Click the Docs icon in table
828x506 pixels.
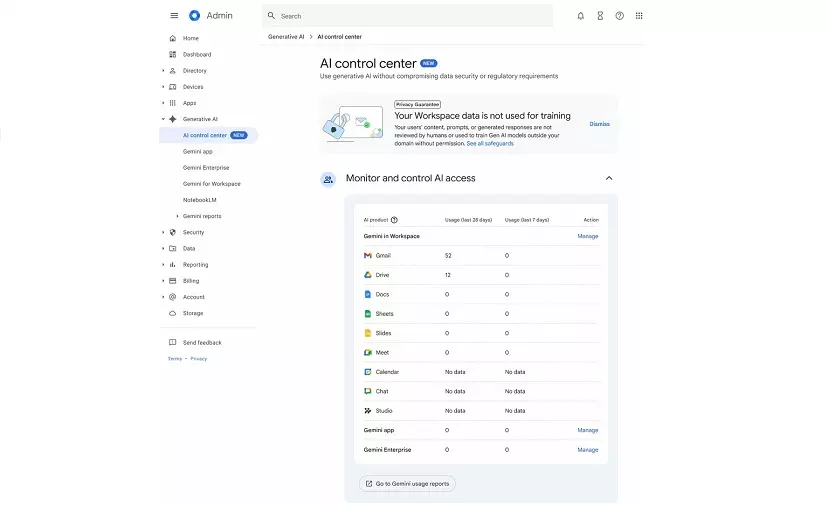coord(368,294)
